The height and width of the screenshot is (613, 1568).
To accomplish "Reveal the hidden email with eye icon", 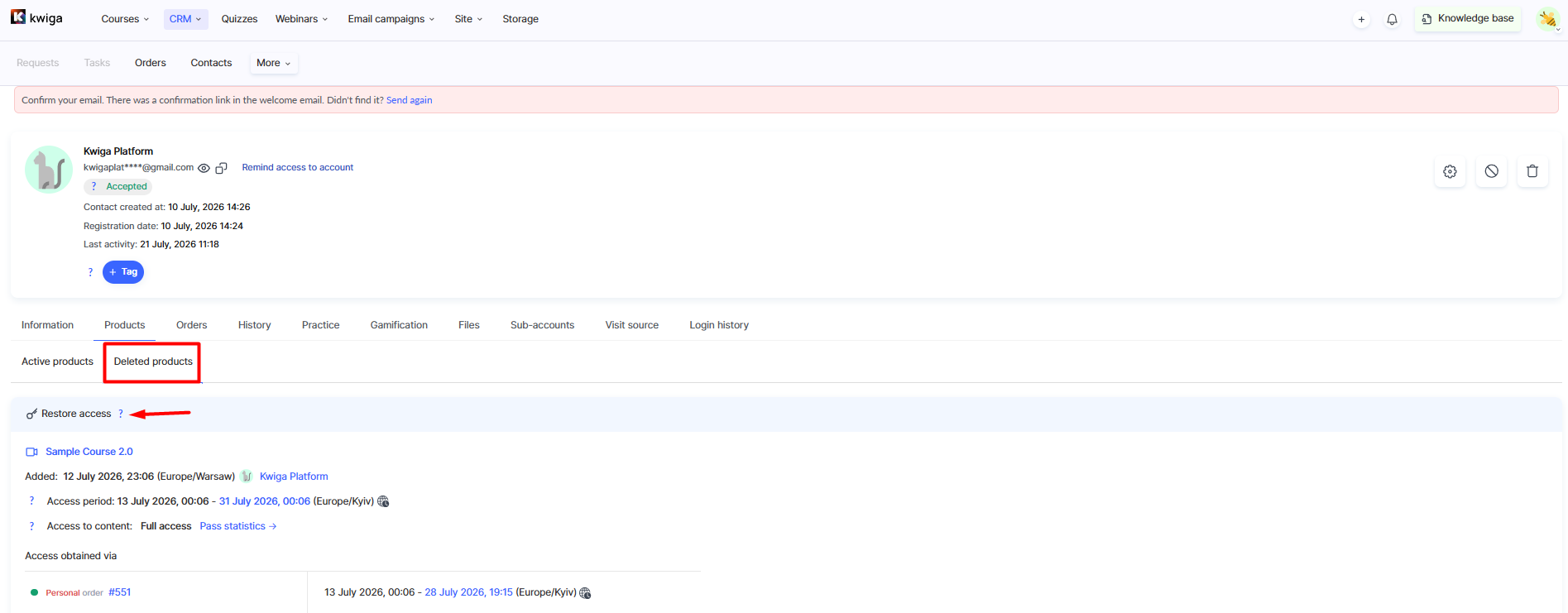I will click(204, 168).
